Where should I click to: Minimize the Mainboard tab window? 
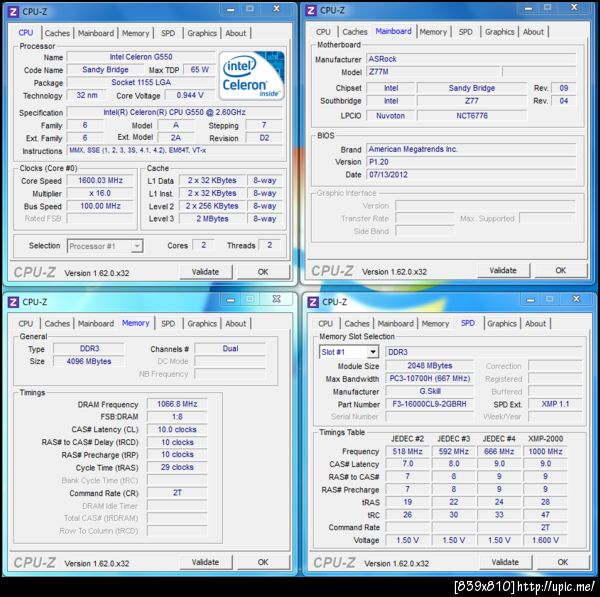528,8
